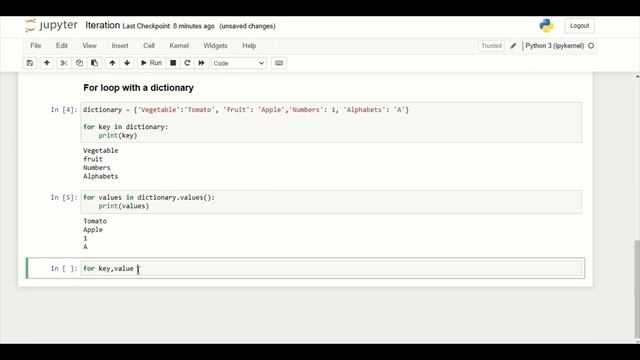Click the 'Tomato' output line
The image size is (640, 360).
pyautogui.click(x=95, y=221)
